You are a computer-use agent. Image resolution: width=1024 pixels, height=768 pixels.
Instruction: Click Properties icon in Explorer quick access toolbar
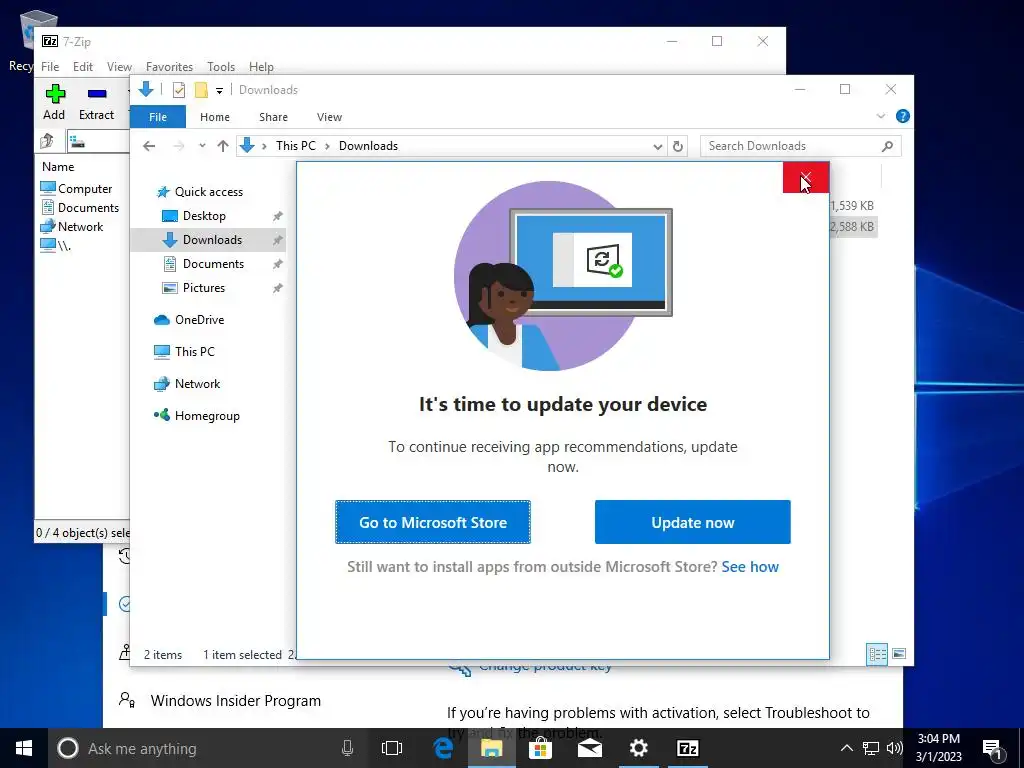(x=178, y=89)
